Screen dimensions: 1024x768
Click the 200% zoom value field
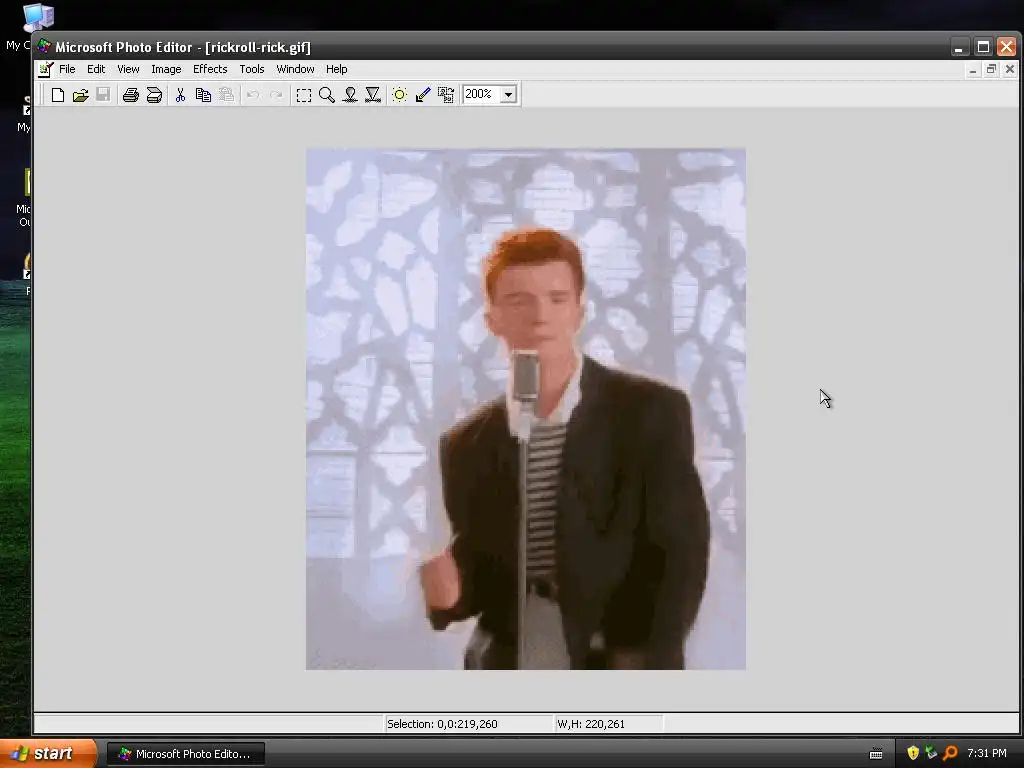481,95
